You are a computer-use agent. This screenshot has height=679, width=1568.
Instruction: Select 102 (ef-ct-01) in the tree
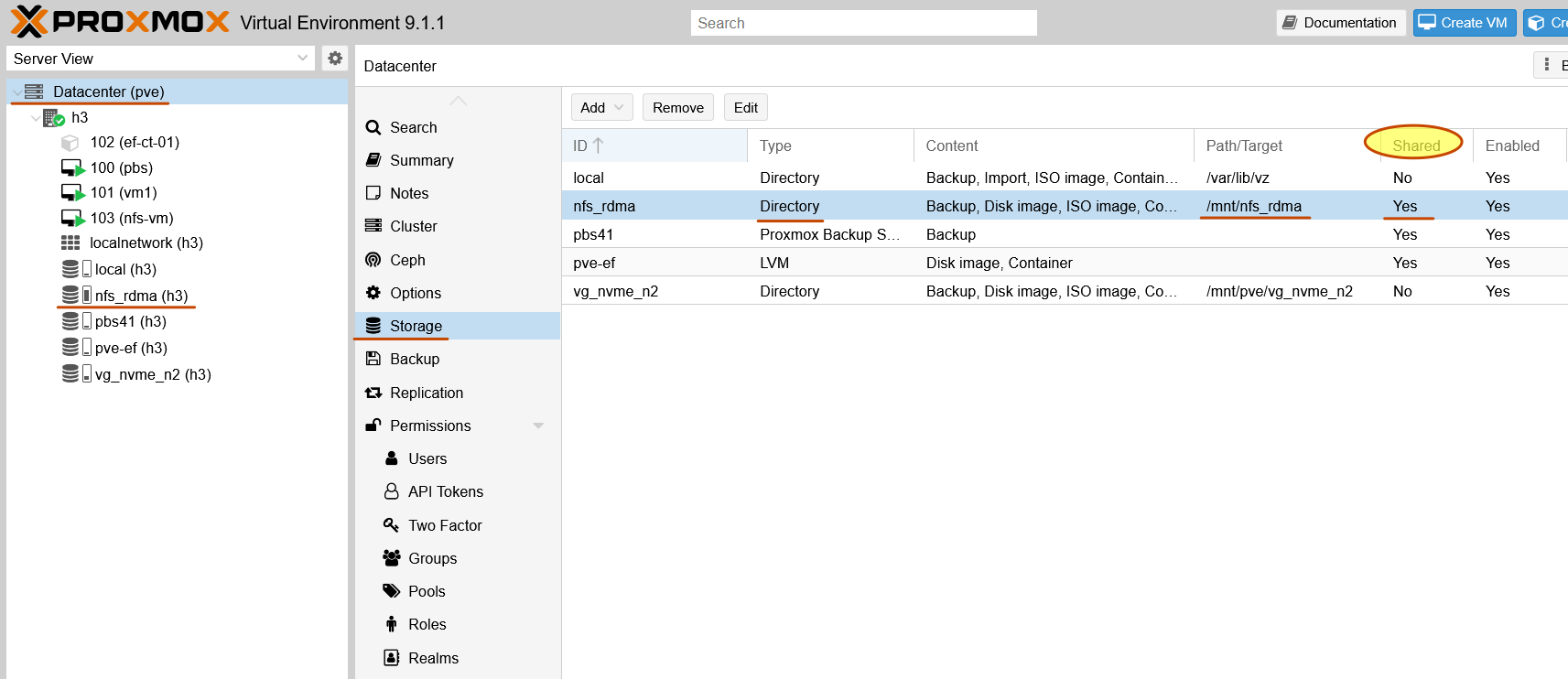click(135, 143)
